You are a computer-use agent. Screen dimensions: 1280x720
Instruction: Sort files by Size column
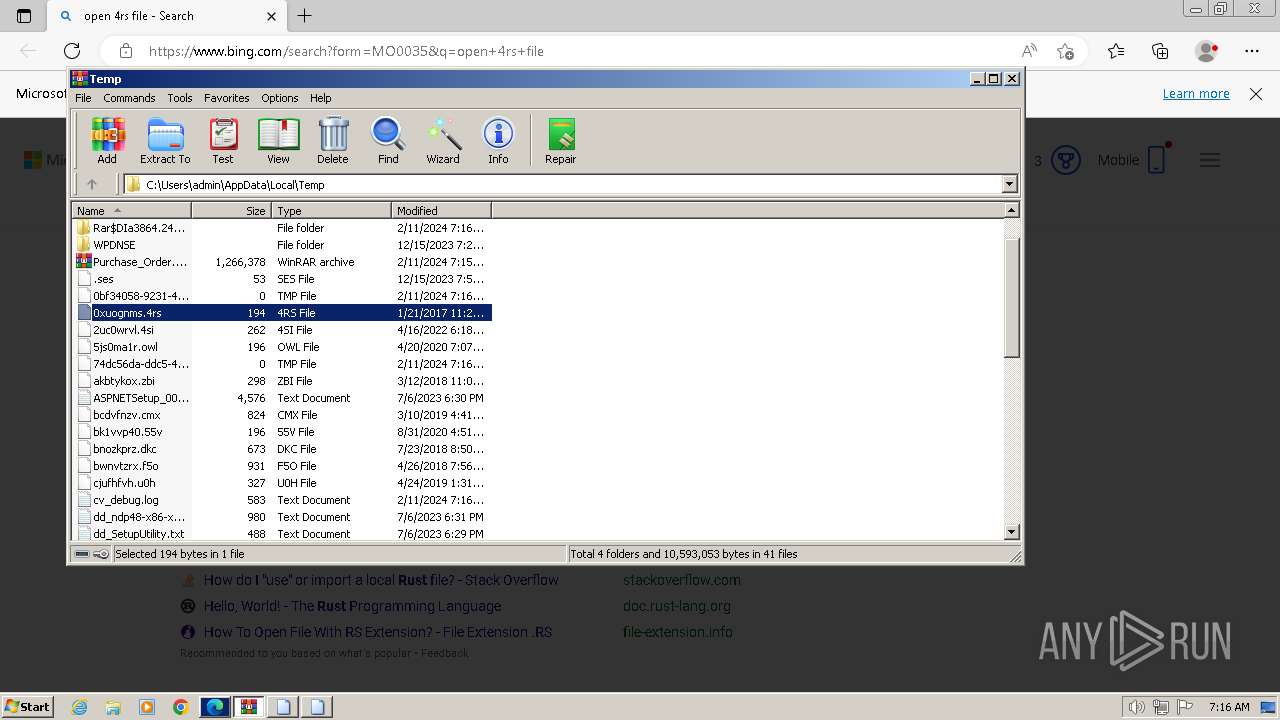(232, 210)
